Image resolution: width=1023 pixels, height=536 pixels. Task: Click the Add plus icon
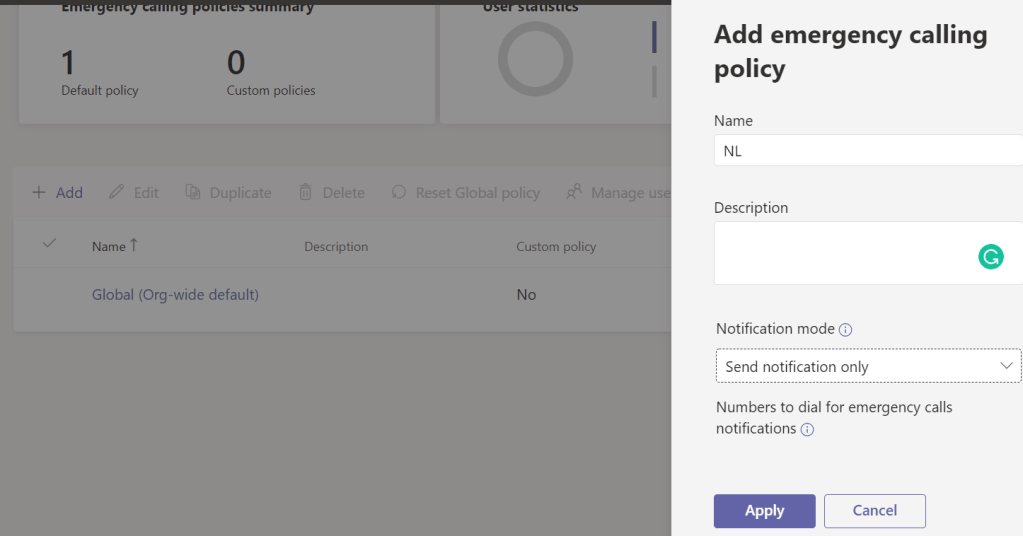point(39,193)
